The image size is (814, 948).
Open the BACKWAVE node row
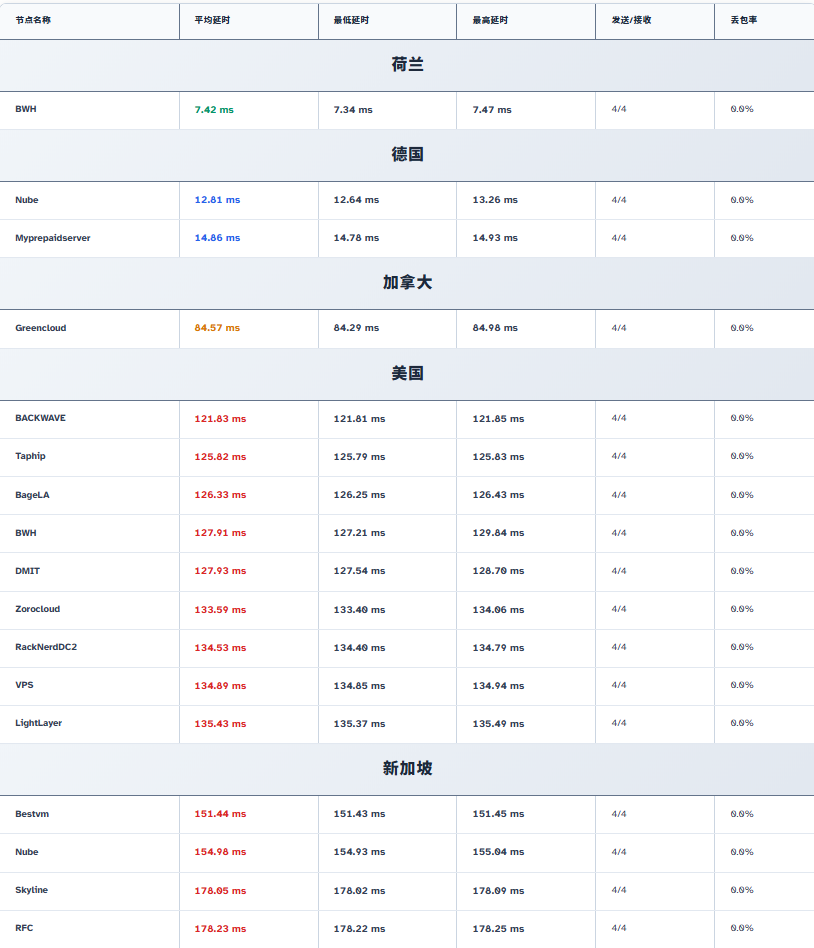pyautogui.click(x=40, y=418)
